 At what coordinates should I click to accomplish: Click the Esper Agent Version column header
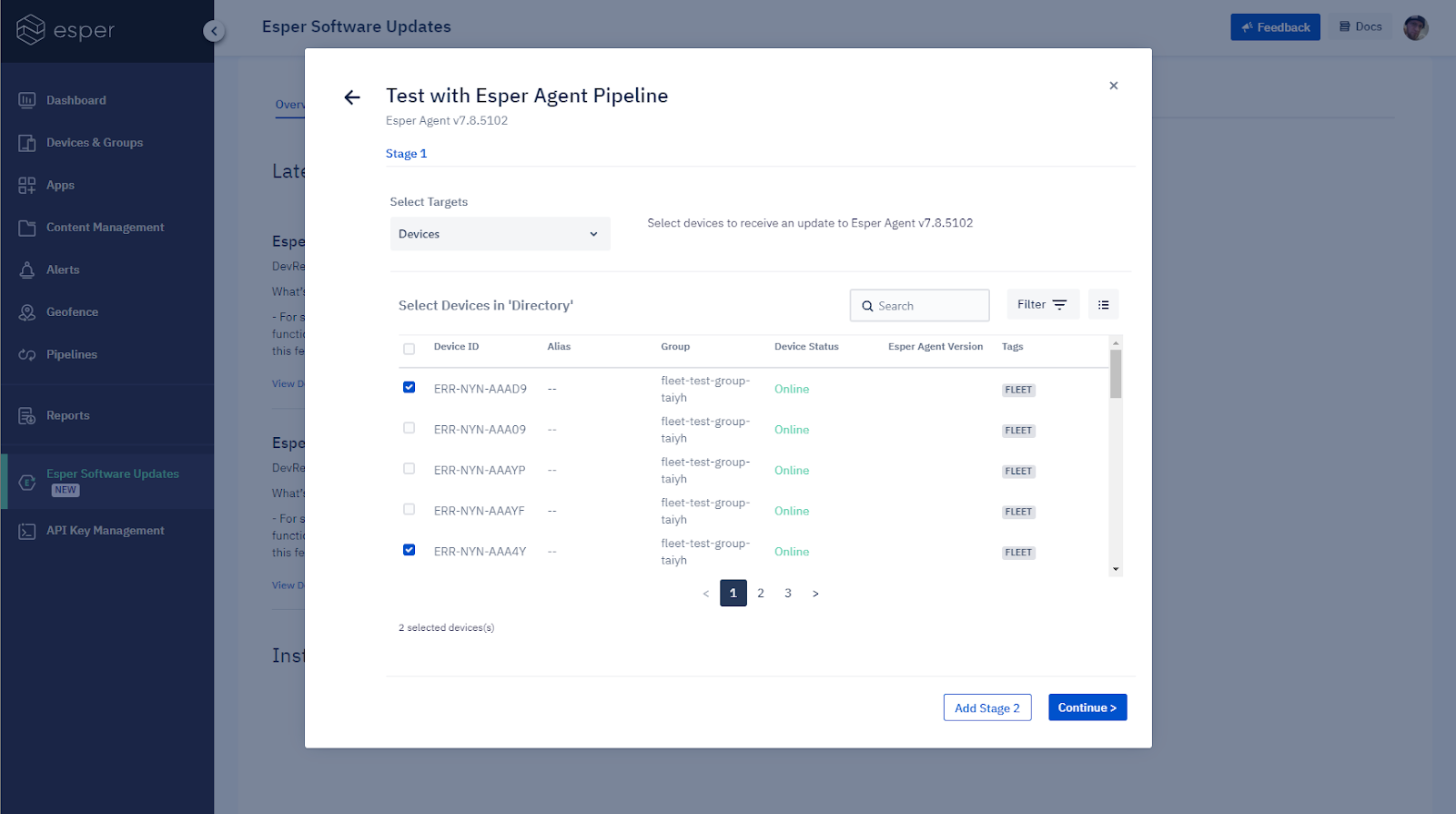click(935, 347)
